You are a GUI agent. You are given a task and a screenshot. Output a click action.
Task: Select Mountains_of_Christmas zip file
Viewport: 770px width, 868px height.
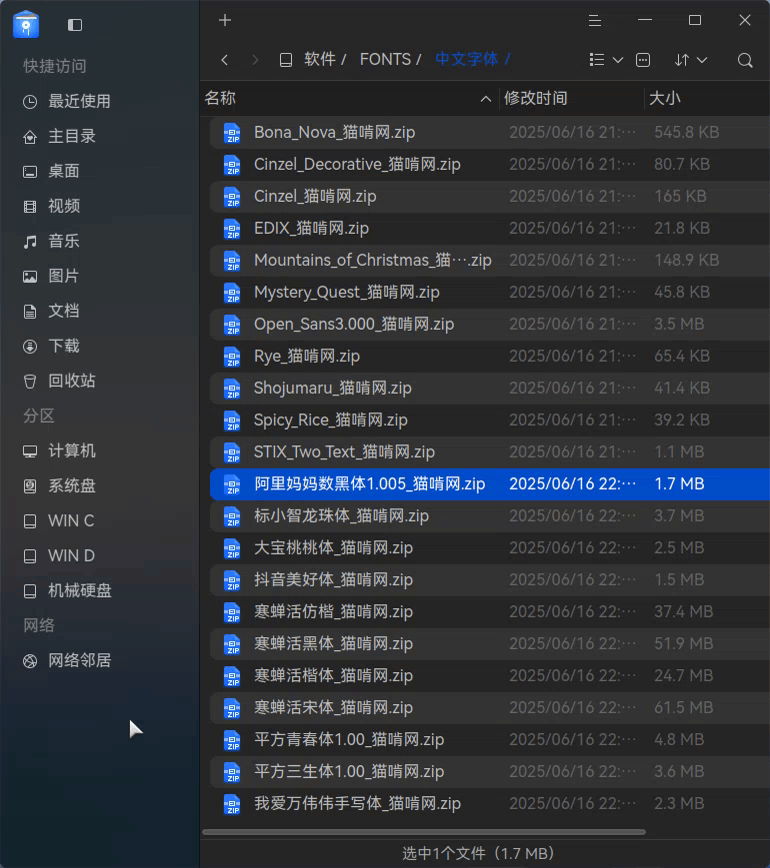point(490,260)
